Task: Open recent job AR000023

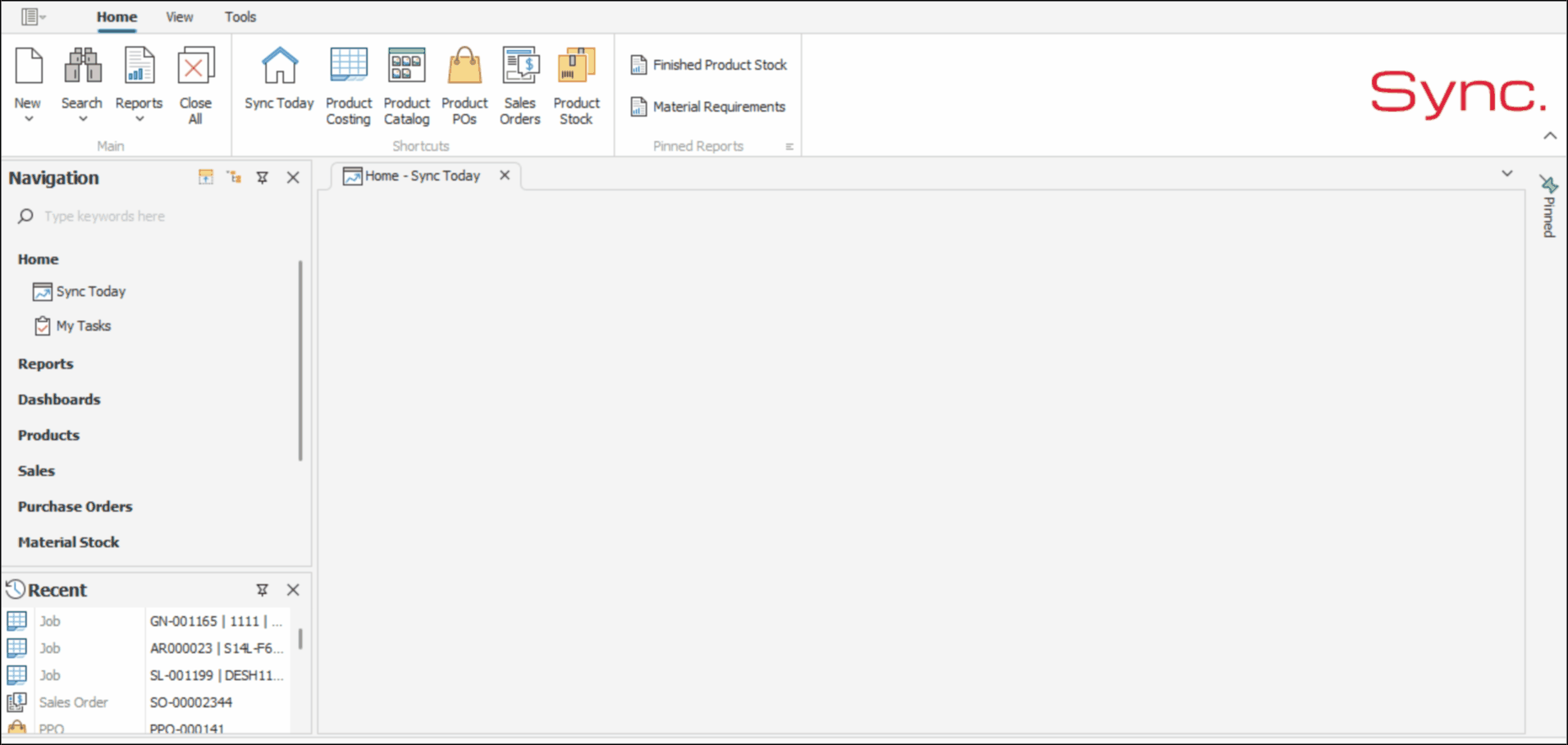Action: [217, 648]
